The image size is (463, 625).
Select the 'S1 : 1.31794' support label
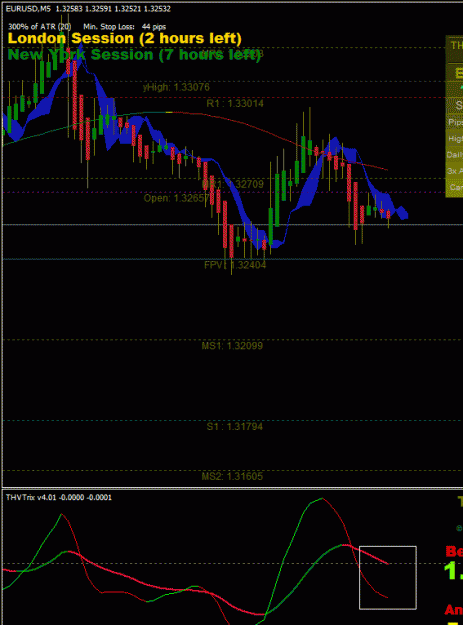click(x=234, y=426)
